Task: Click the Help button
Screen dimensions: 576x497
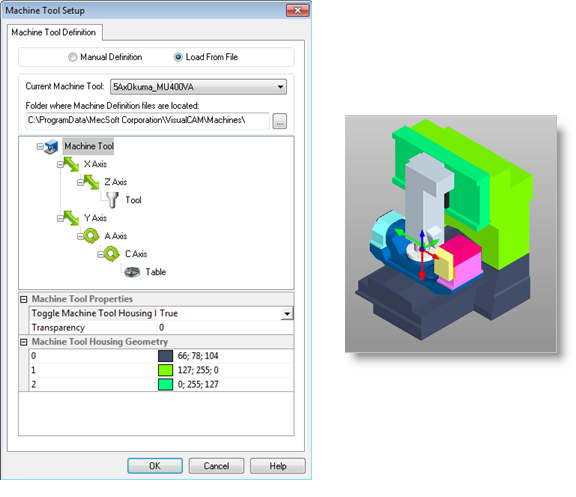Action: (x=278, y=466)
